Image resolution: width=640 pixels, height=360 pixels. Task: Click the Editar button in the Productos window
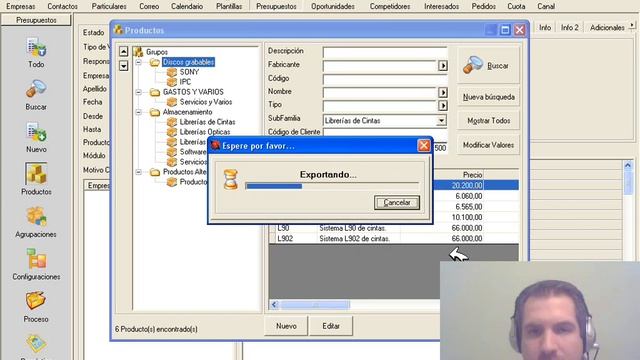coord(331,326)
